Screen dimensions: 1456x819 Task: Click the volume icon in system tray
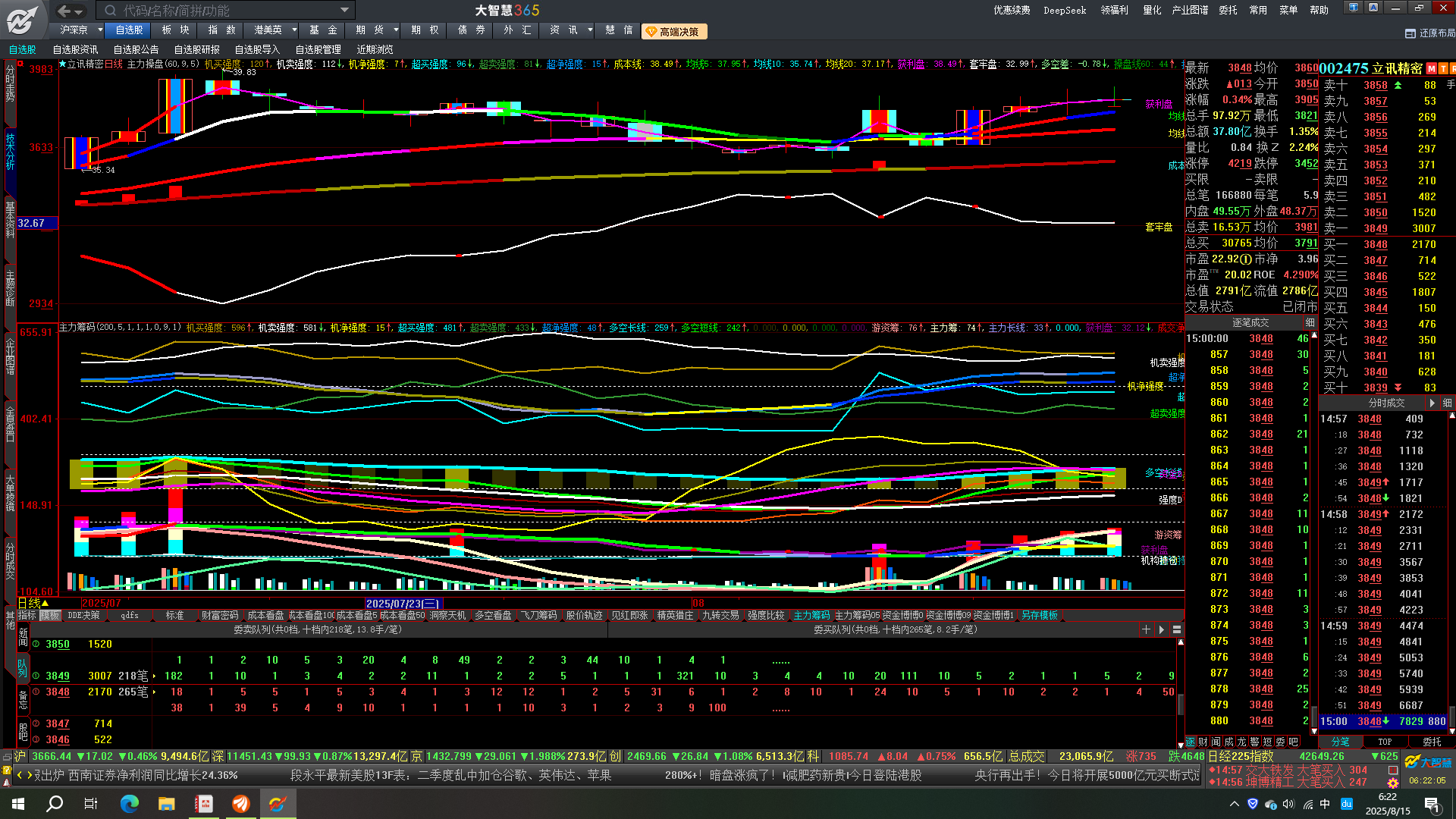pos(1288,804)
